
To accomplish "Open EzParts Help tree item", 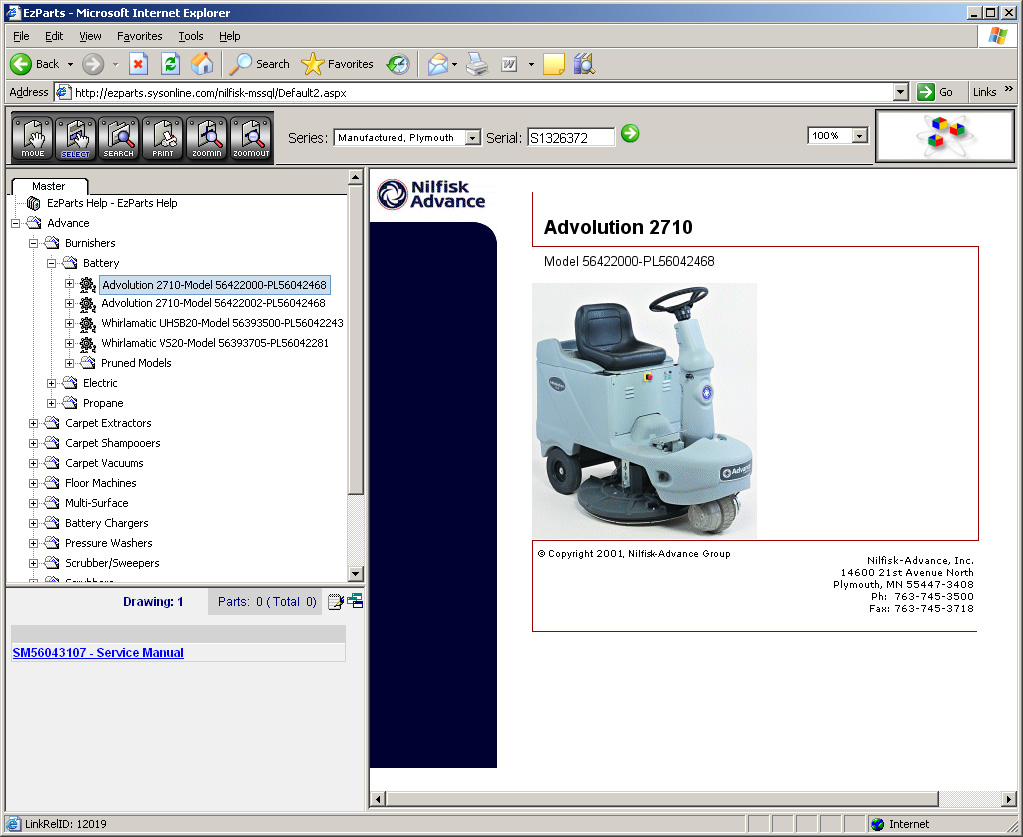I will pos(112,203).
